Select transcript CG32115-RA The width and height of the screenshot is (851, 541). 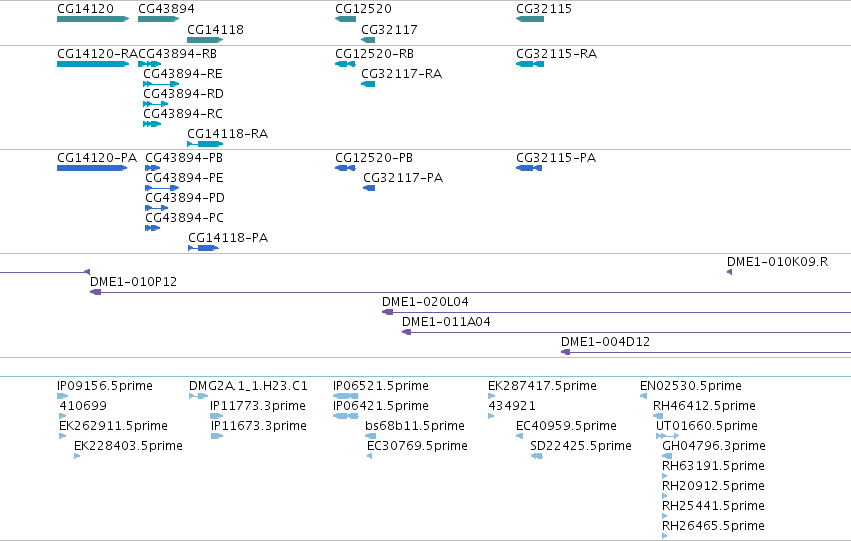coord(530,64)
